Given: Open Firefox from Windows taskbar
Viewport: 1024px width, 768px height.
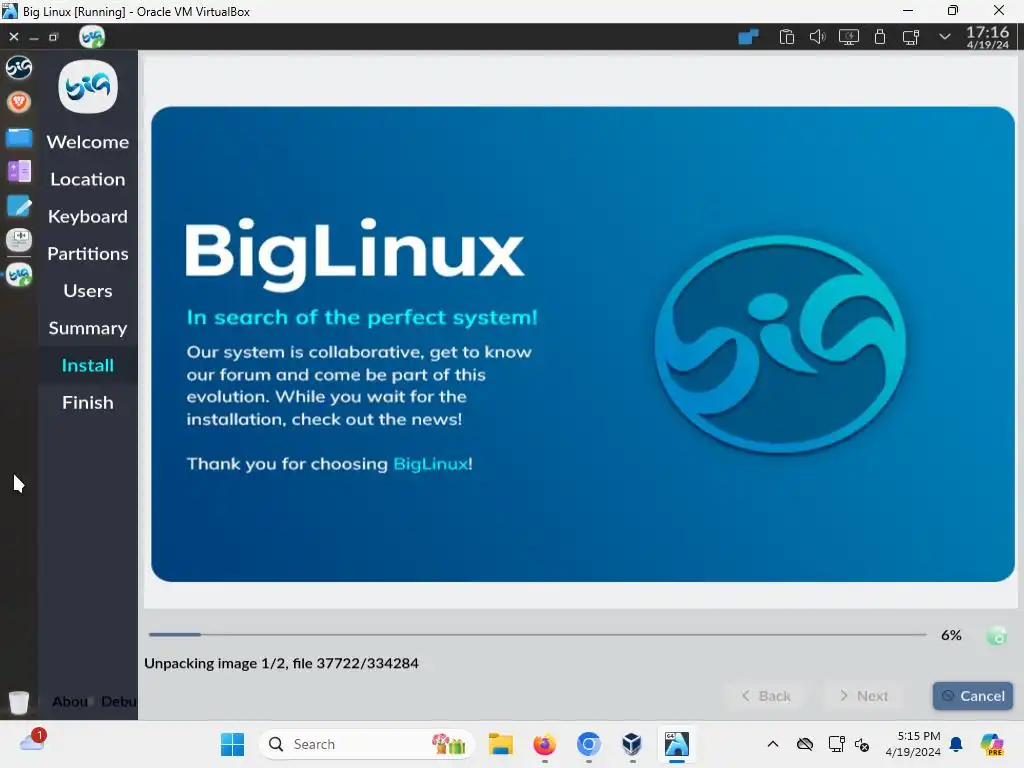Looking at the screenshot, I should click(x=544, y=744).
